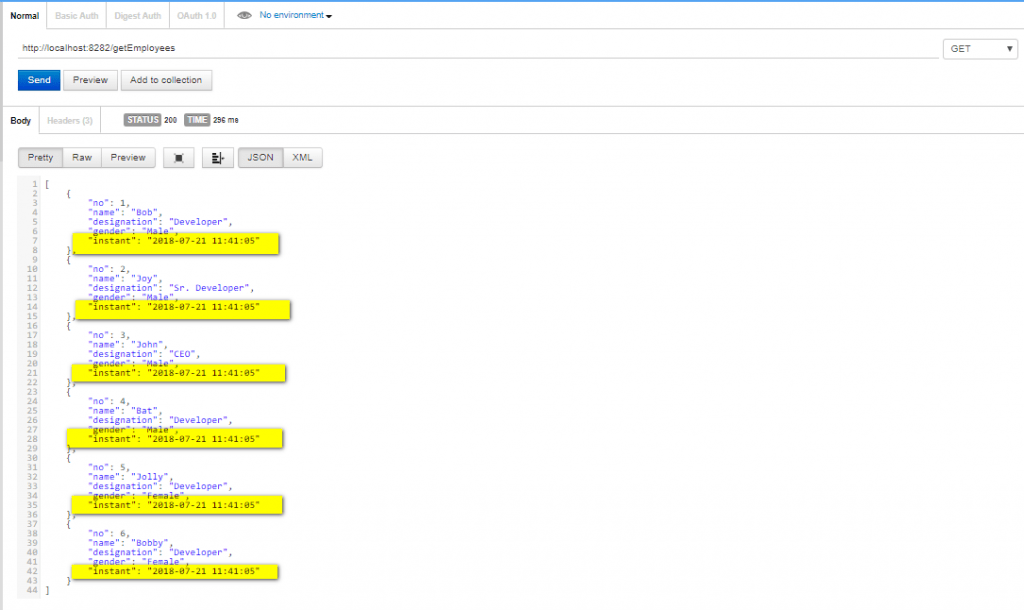This screenshot has height=610, width=1024.
Task: Click the Send button
Action: coord(38,80)
